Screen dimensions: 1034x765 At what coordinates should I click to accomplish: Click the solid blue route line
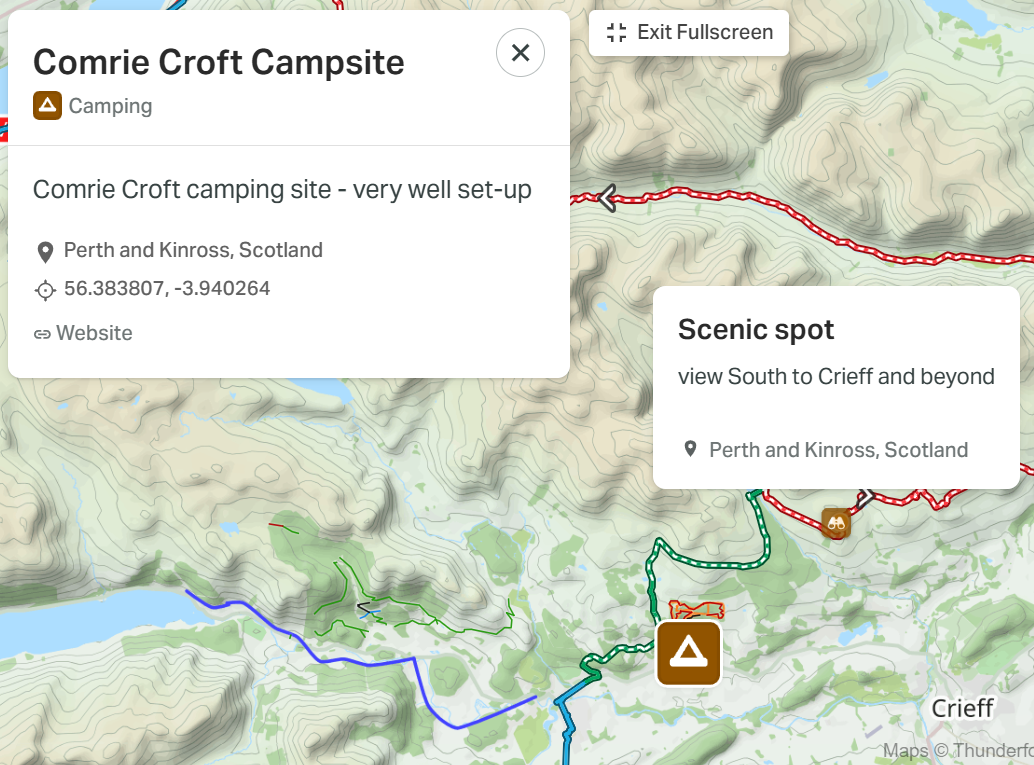[369, 664]
